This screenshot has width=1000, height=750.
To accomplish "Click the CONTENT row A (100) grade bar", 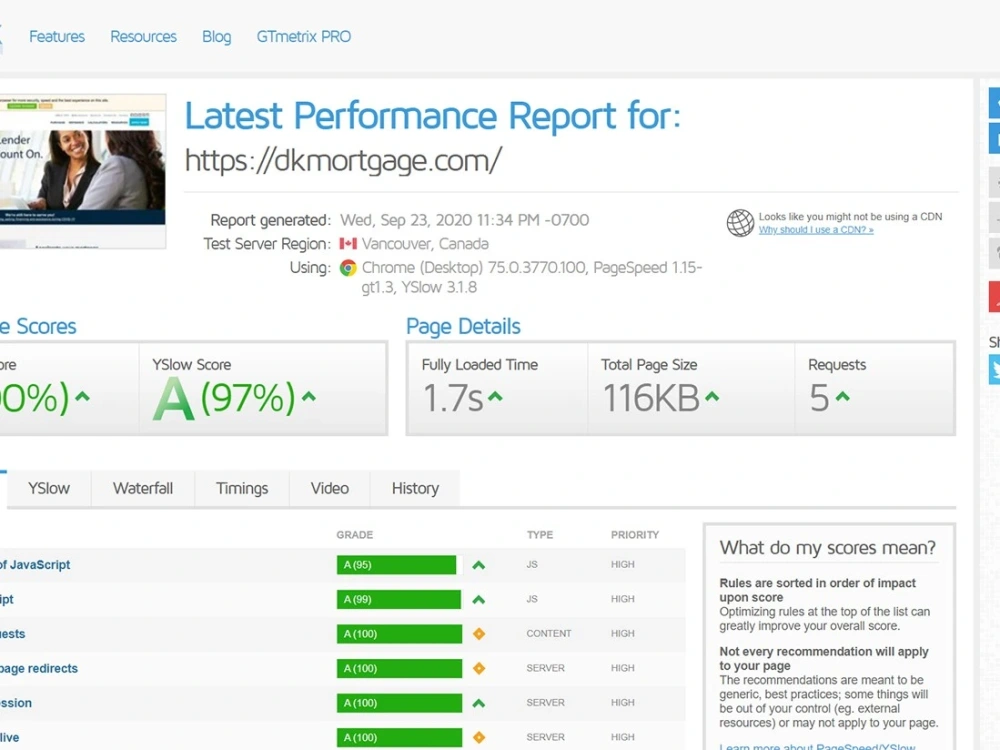I will (399, 634).
